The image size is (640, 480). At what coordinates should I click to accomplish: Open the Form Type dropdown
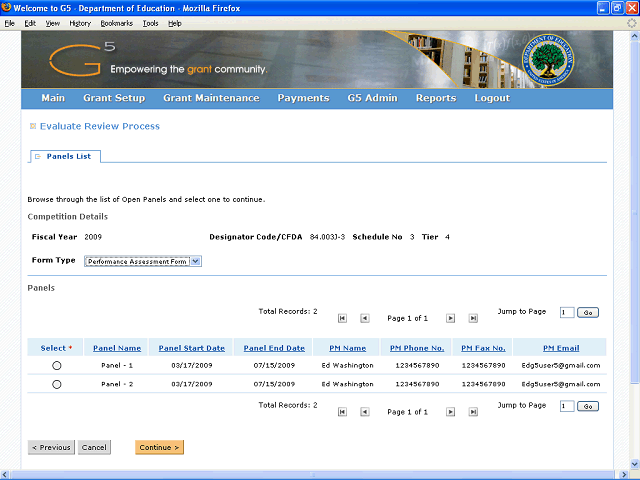pyautogui.click(x=196, y=261)
